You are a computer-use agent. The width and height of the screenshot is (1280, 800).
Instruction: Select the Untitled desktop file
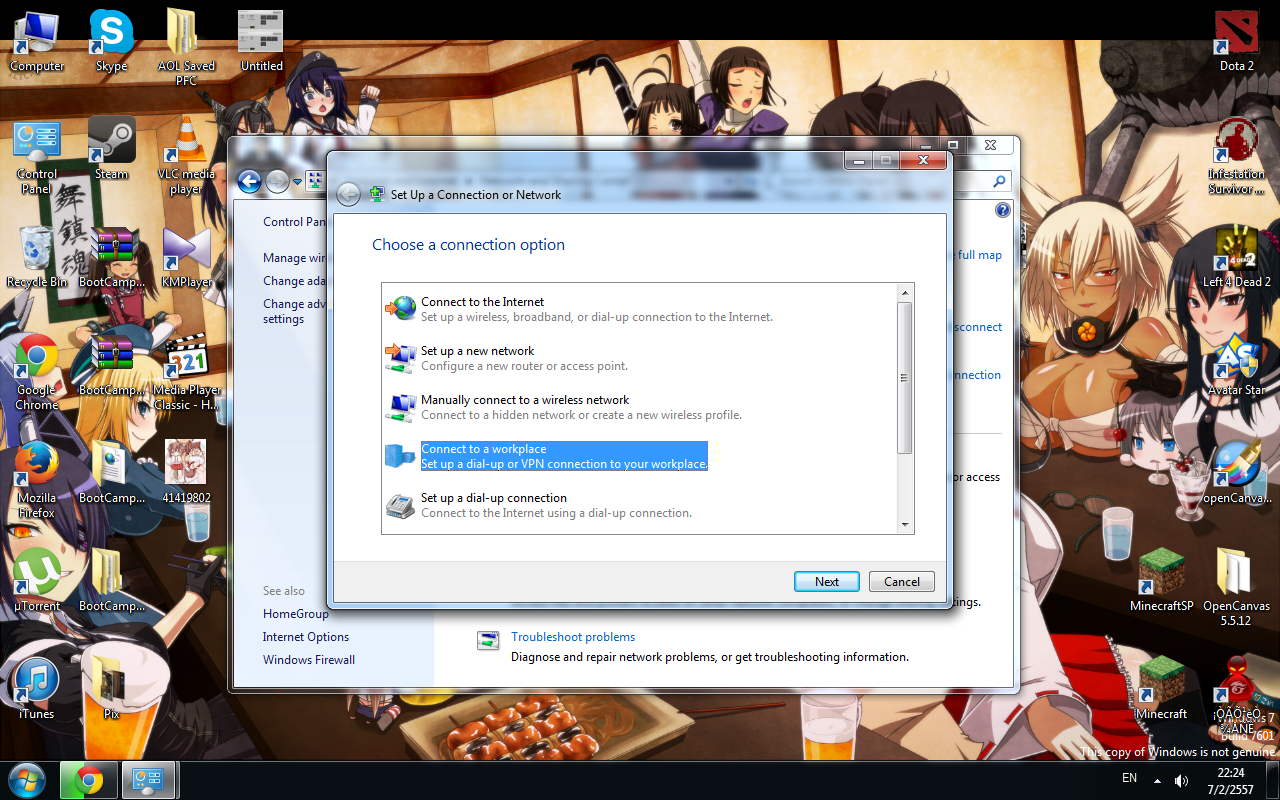pos(261,42)
